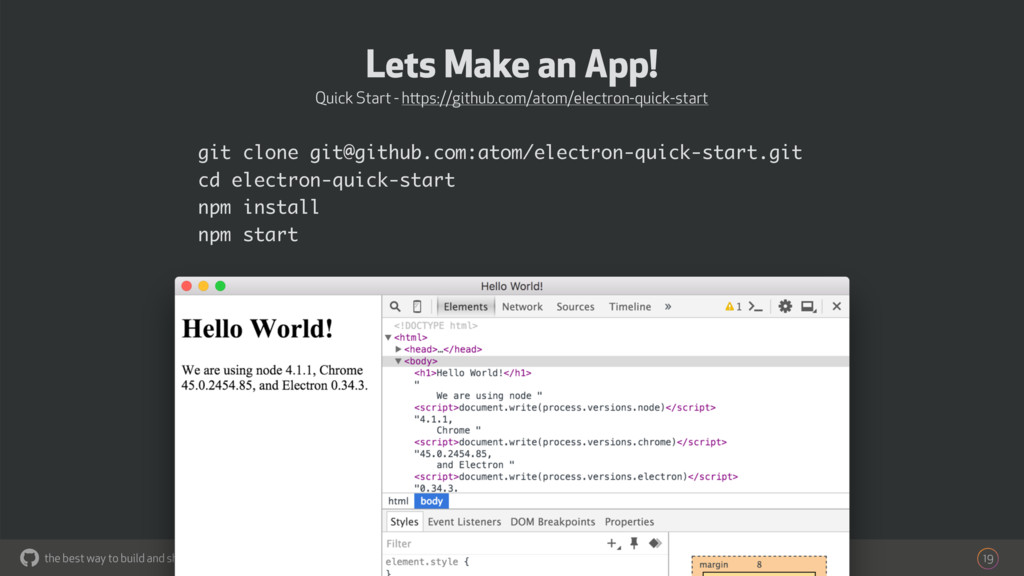This screenshot has width=1024, height=576.
Task: Open the Sources tab
Action: (575, 306)
